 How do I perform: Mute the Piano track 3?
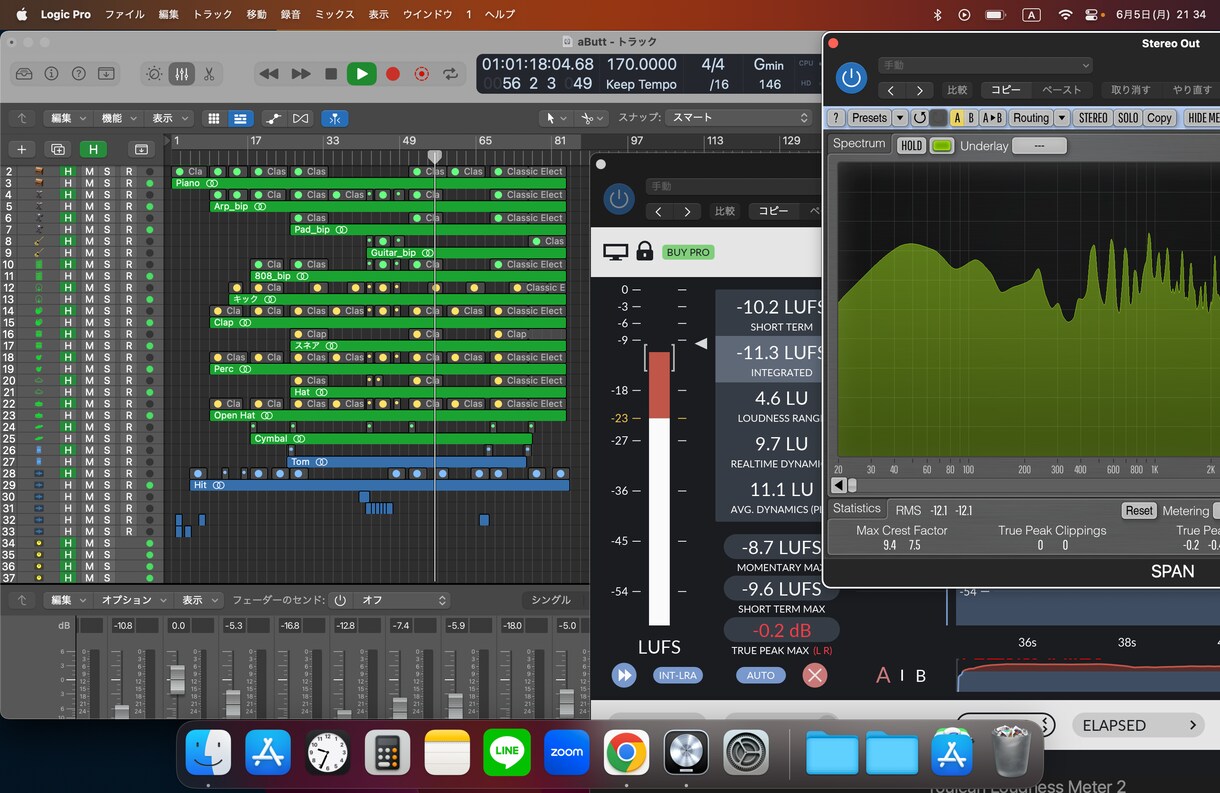point(88,183)
